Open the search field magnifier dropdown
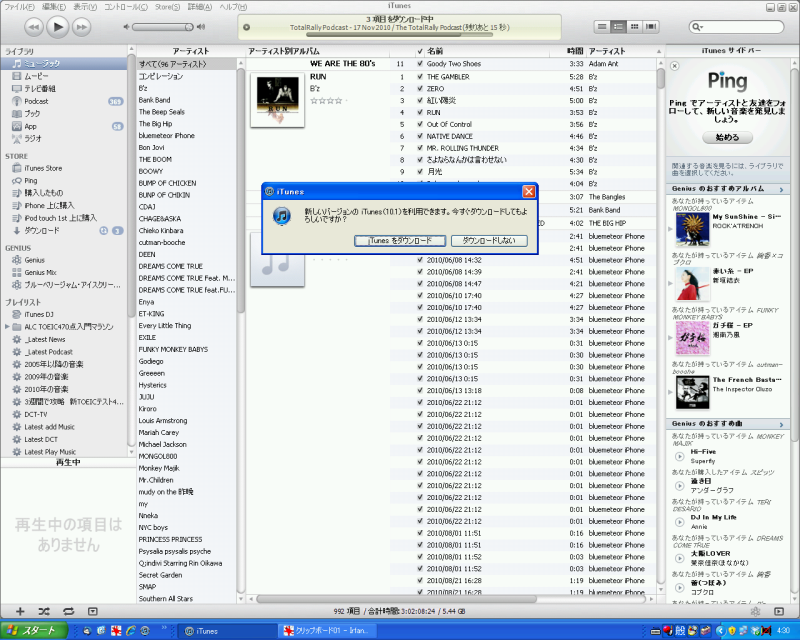This screenshot has height=640, width=800. coord(697,27)
